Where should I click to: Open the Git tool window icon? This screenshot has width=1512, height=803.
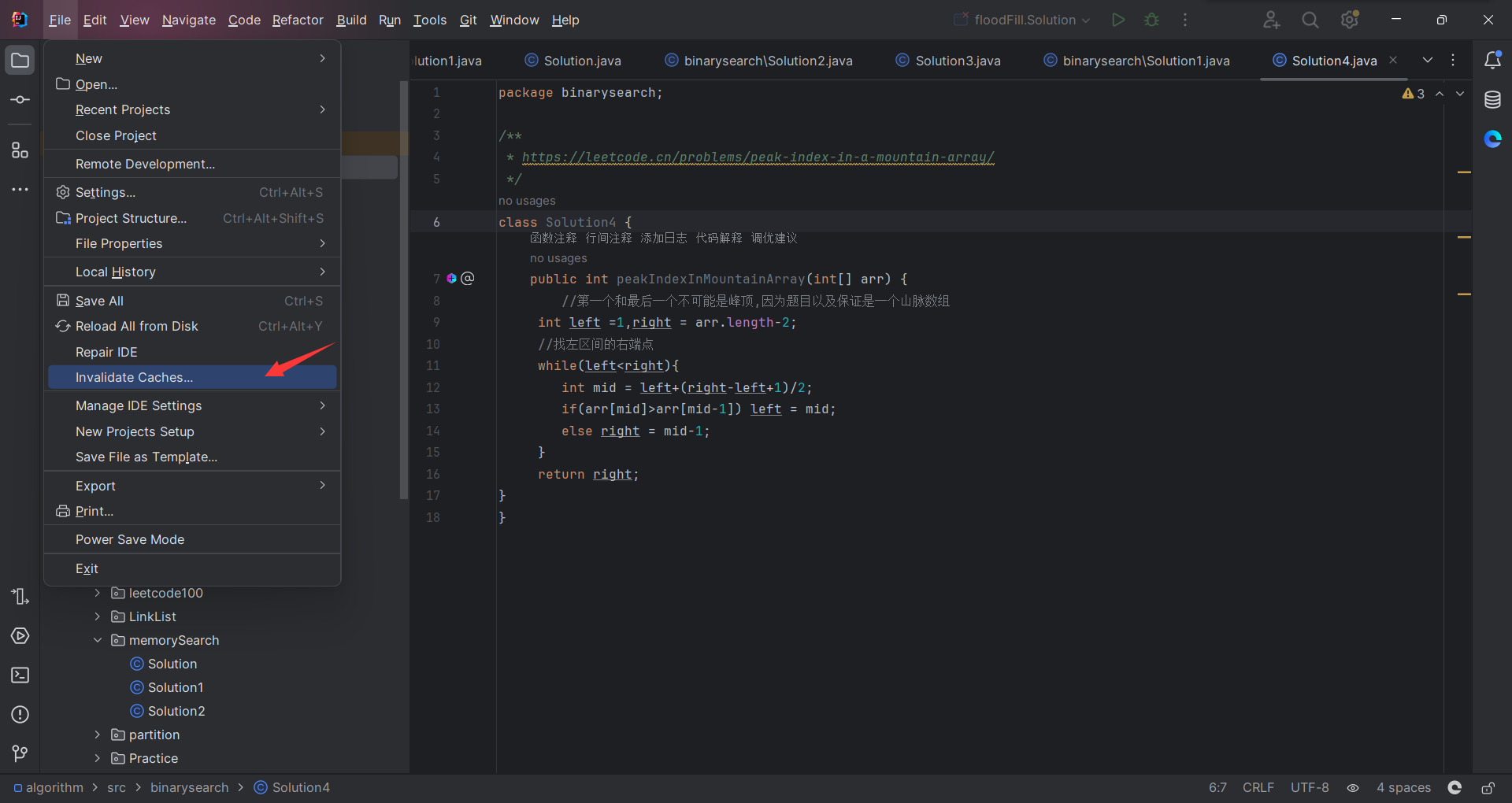(x=20, y=754)
